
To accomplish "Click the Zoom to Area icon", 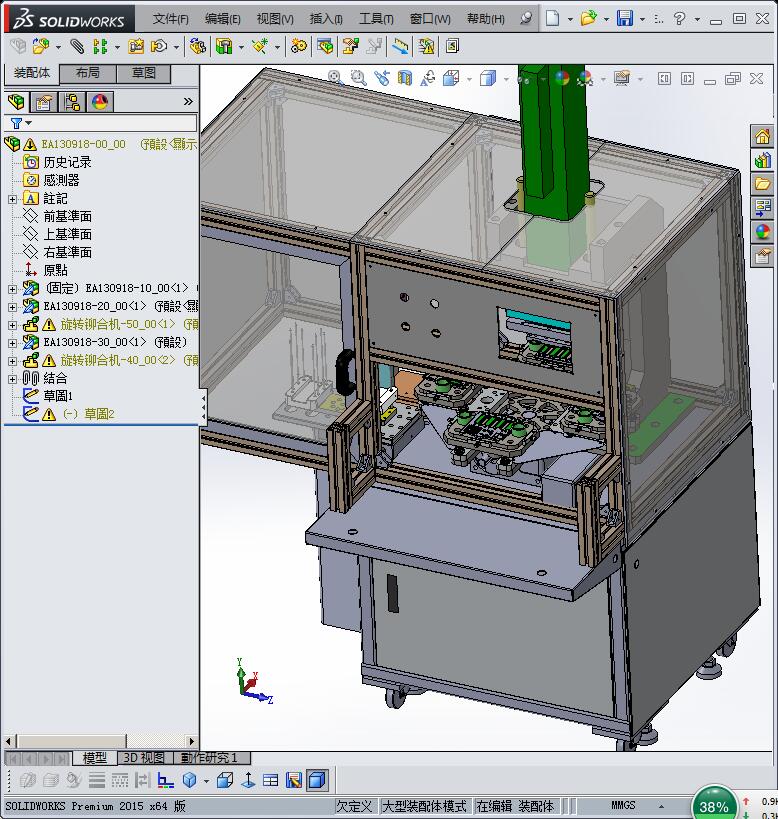I will pos(358,78).
